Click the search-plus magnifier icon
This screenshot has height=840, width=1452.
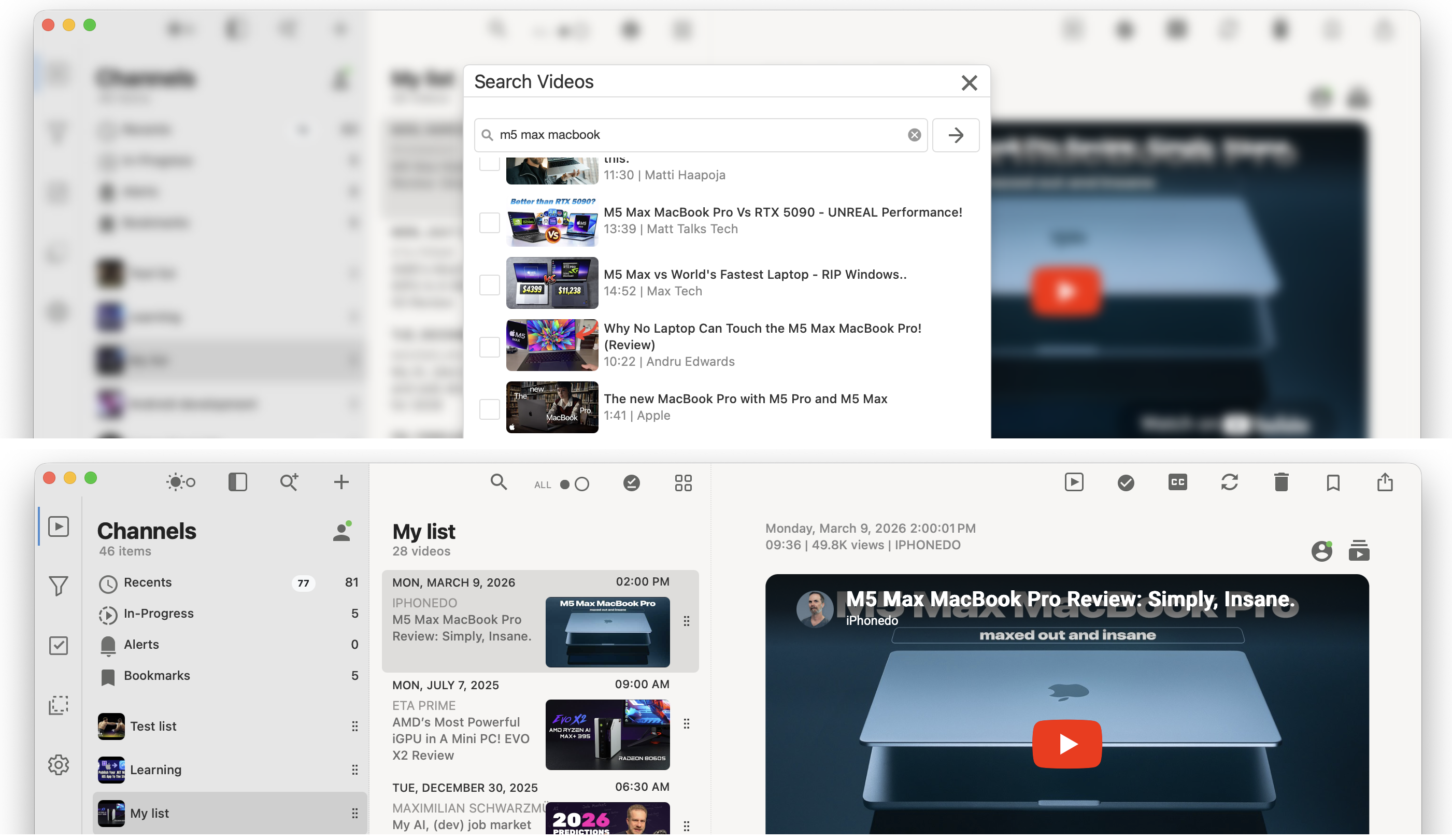289,482
